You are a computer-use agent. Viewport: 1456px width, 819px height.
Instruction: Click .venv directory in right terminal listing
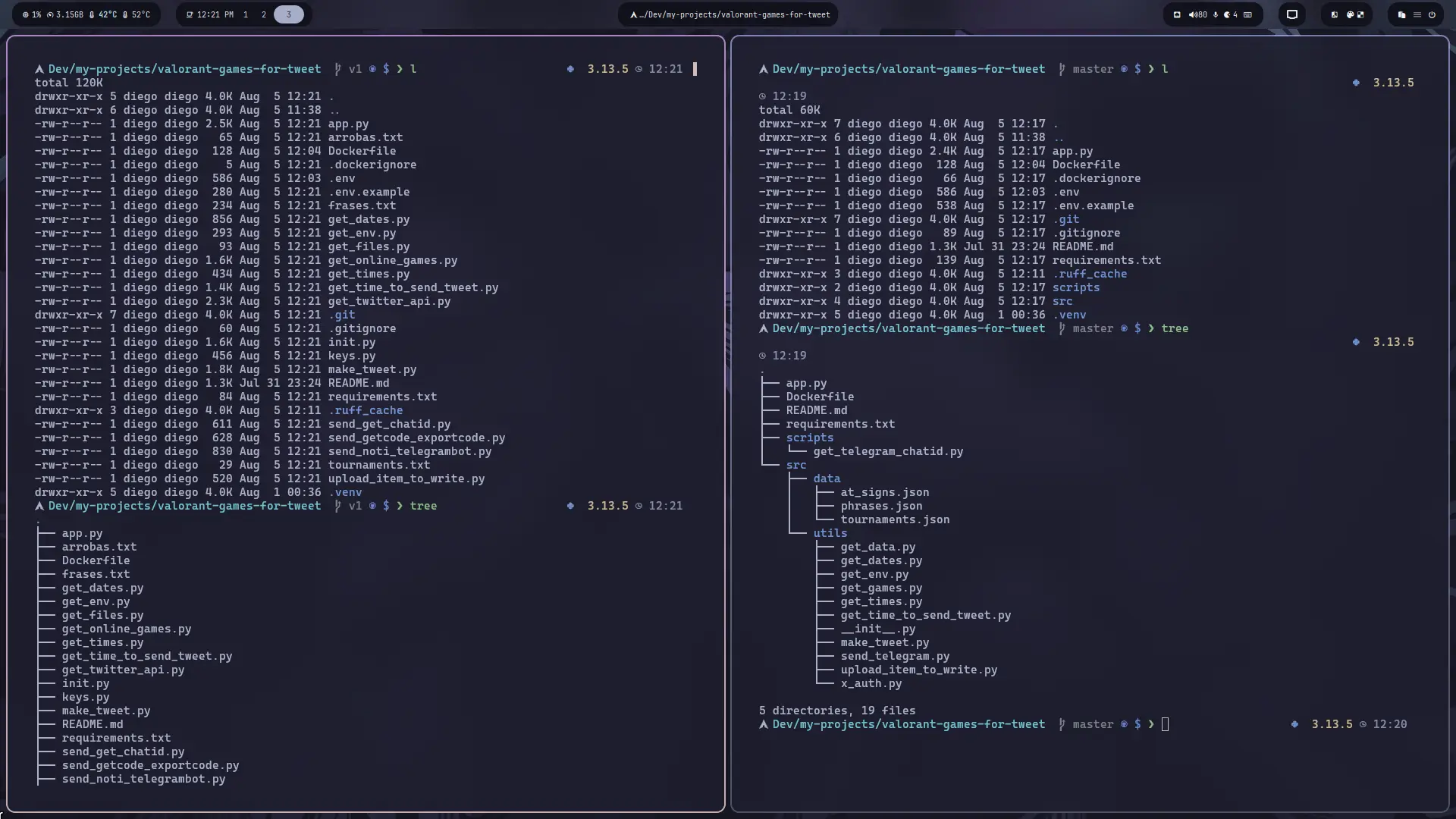click(1069, 315)
